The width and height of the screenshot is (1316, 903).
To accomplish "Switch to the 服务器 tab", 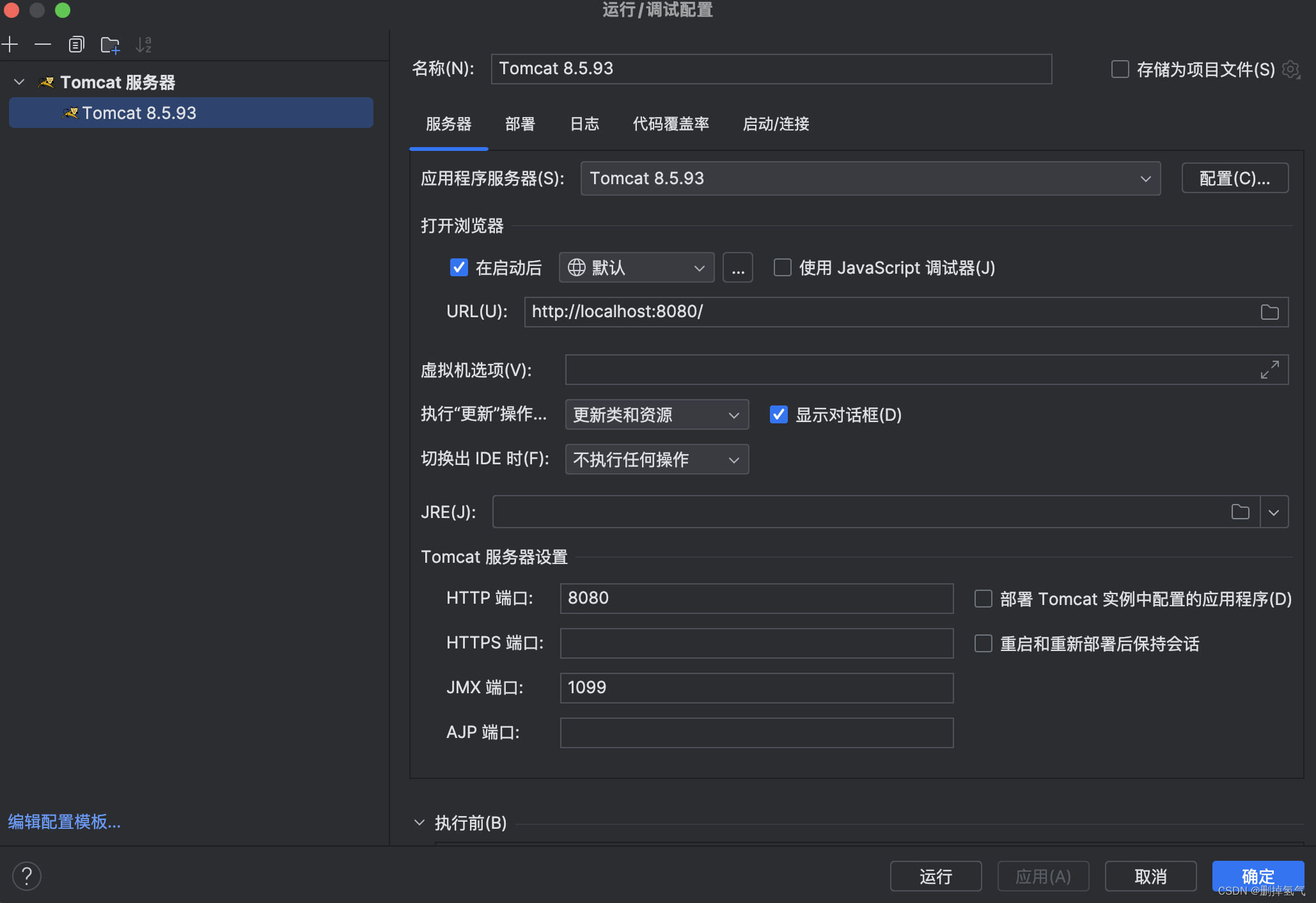I will [x=449, y=124].
